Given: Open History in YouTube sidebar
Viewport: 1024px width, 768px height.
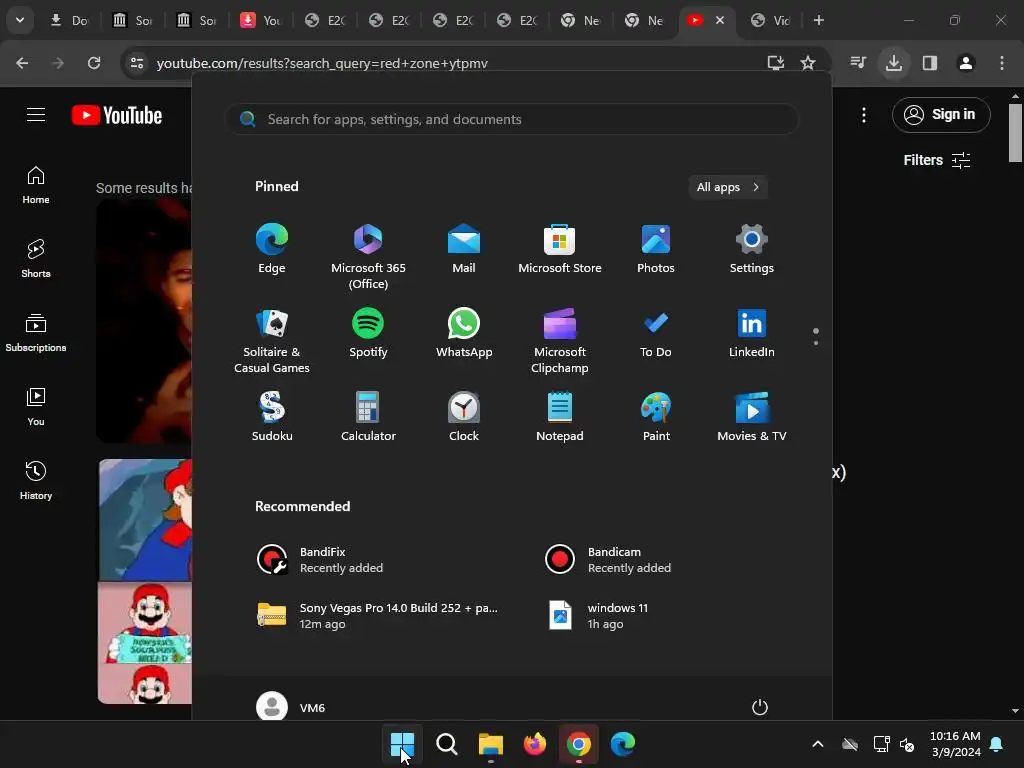Looking at the screenshot, I should (36, 481).
